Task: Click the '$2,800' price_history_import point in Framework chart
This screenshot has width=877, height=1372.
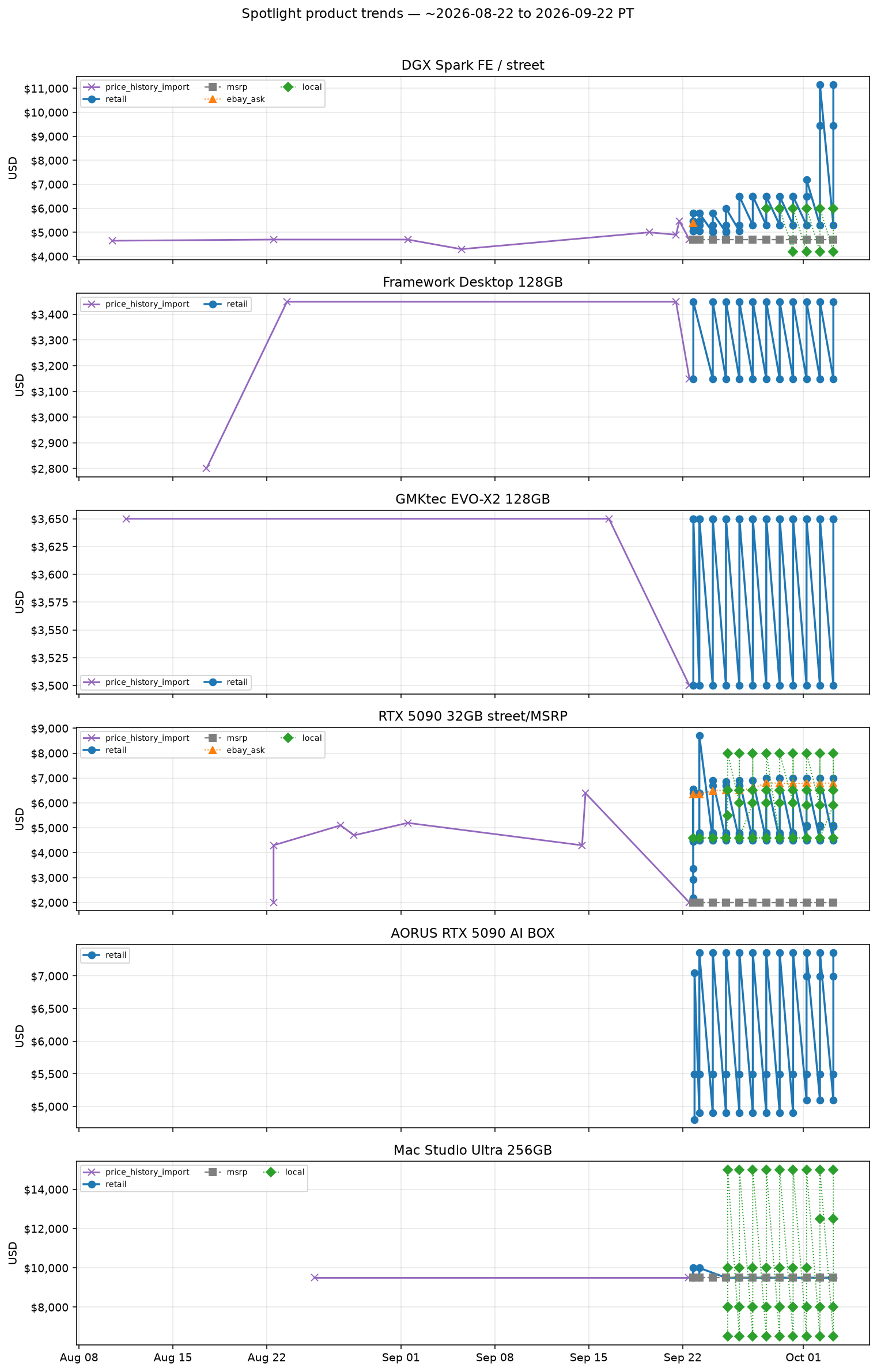Action: [x=206, y=468]
